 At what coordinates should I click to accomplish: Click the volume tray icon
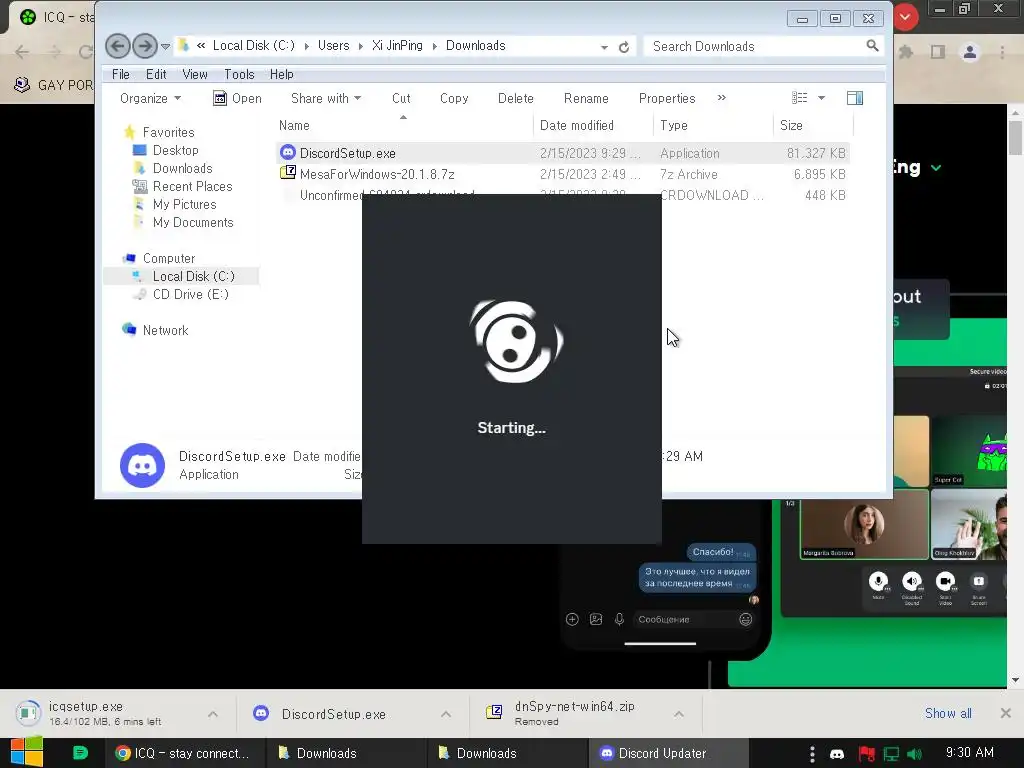[x=915, y=754]
